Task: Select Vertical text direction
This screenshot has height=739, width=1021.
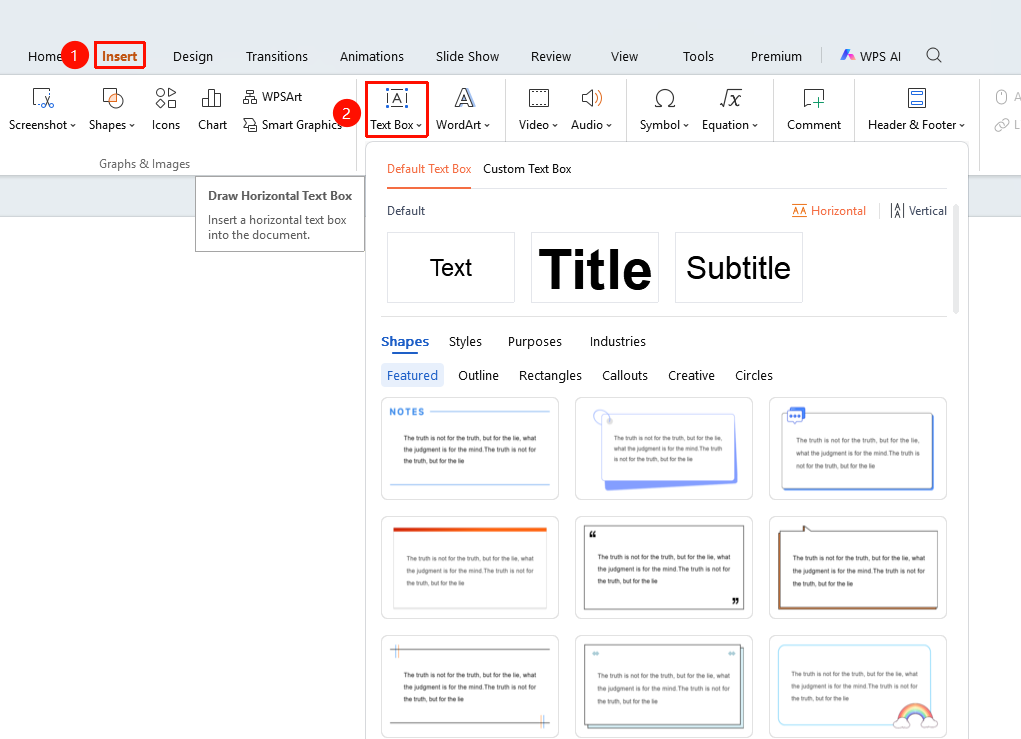Action: 918,210
